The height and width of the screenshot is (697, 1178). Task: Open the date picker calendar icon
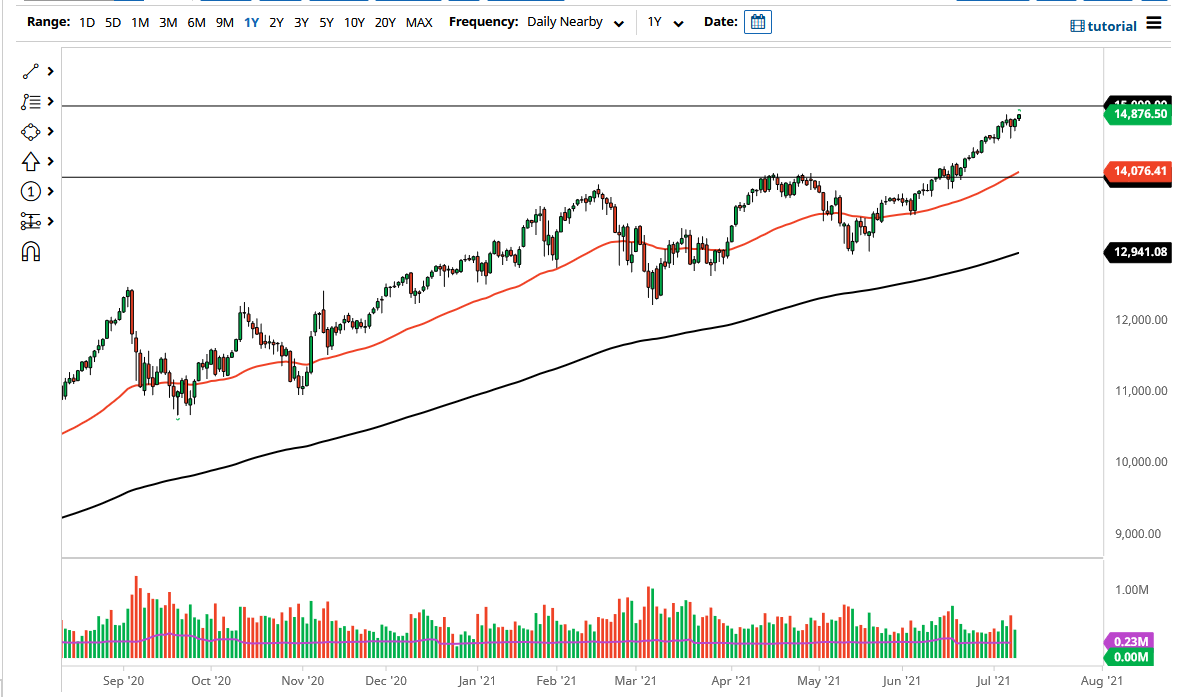coord(757,21)
